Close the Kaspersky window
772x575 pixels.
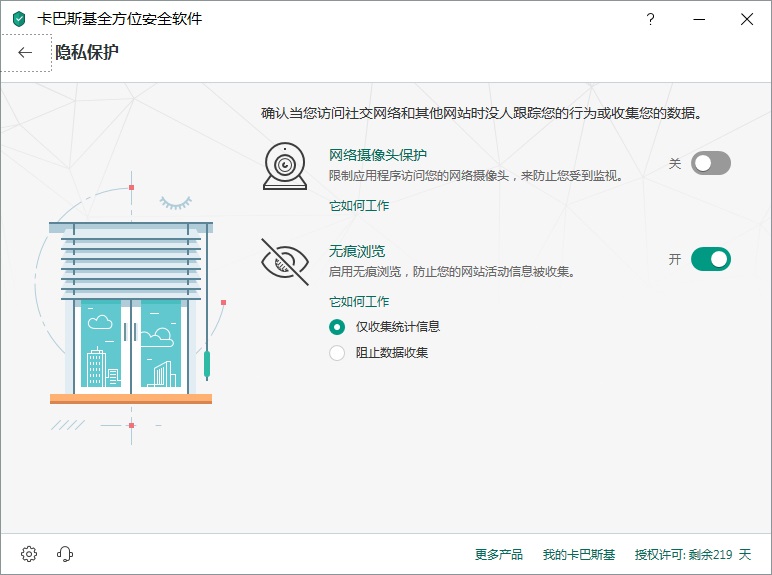click(x=747, y=19)
